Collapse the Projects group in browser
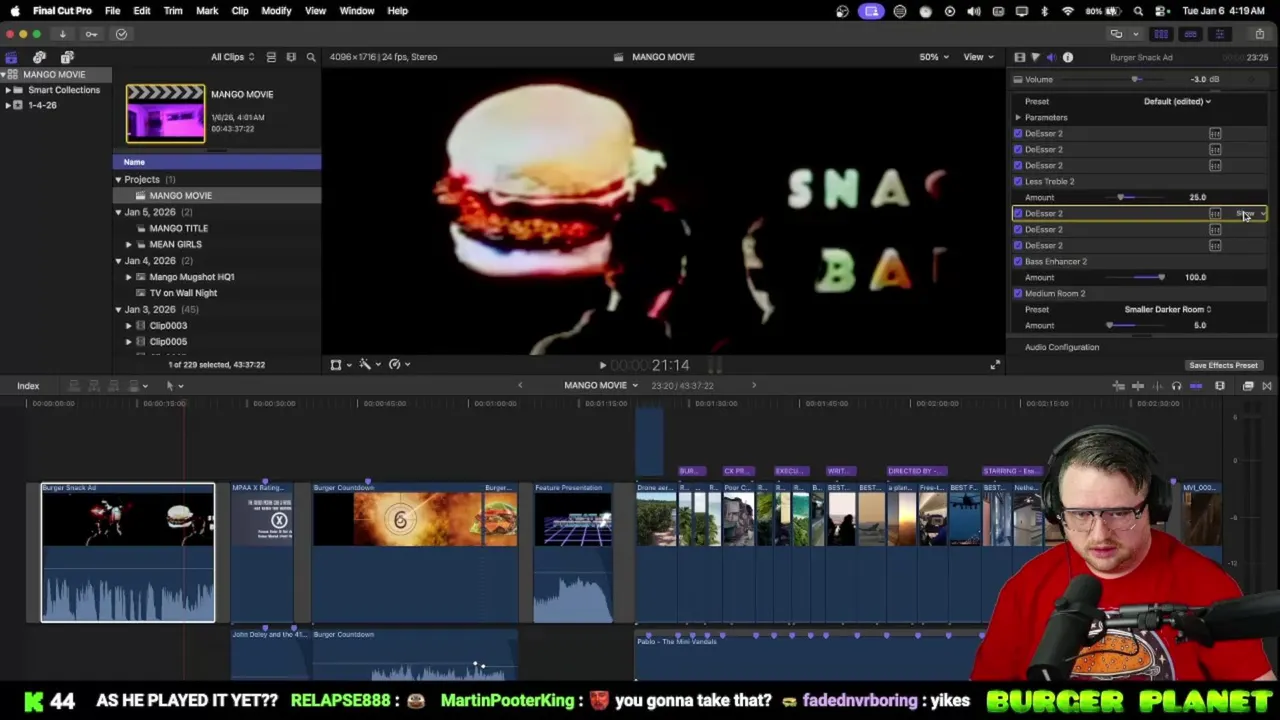1280x720 pixels. click(x=118, y=180)
